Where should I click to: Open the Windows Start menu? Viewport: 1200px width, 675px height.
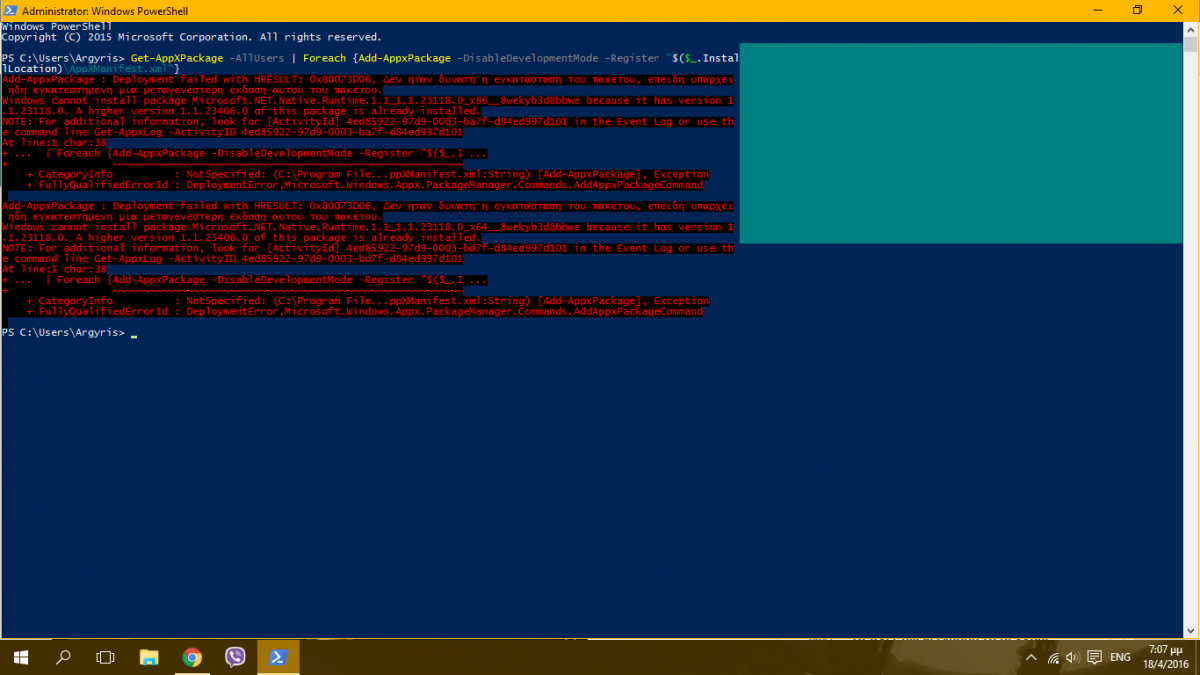(x=19, y=657)
